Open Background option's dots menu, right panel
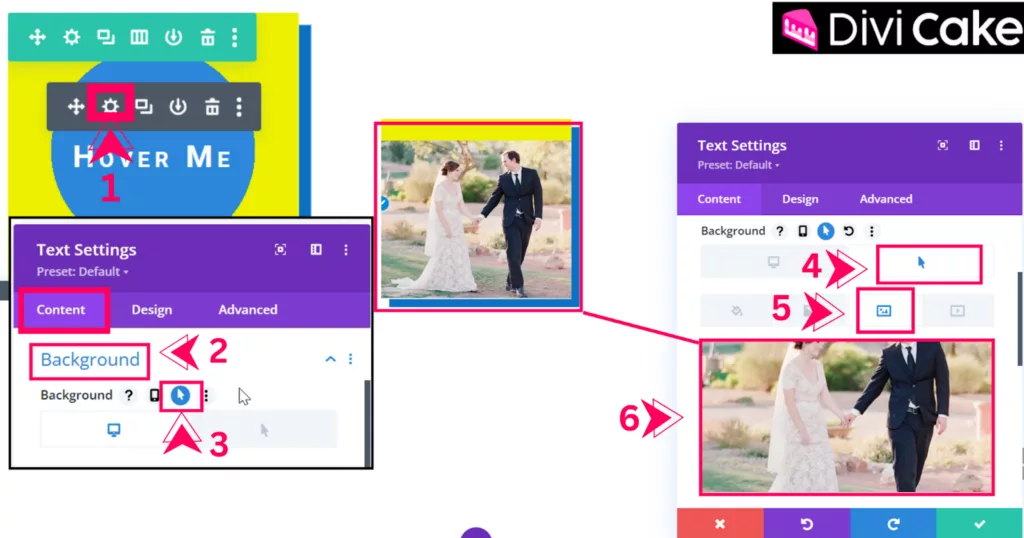The height and width of the screenshot is (538, 1024). point(871,231)
